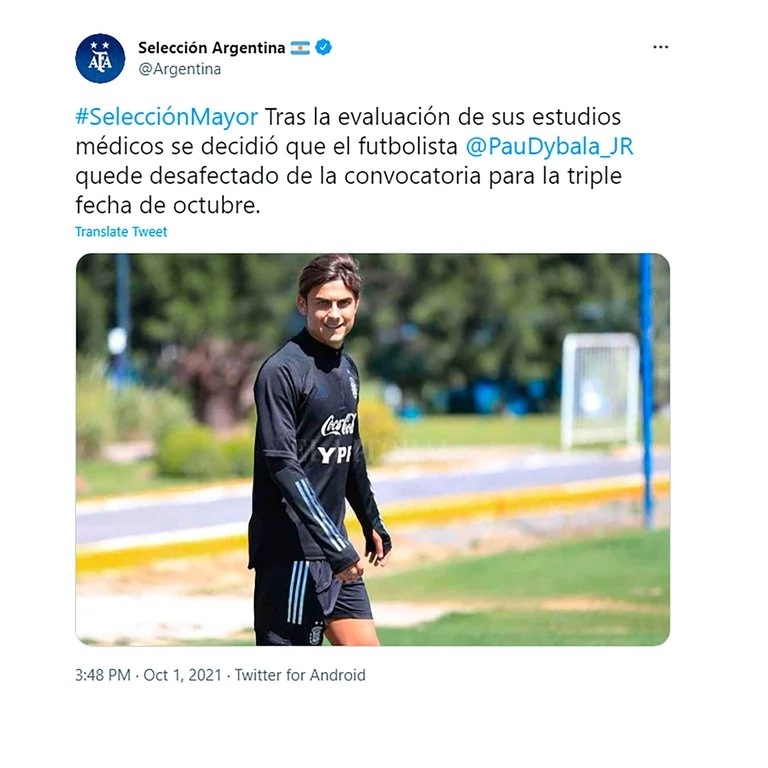768x768 pixels.
Task: Click the Oct 1, 2021 date
Action: (182, 675)
